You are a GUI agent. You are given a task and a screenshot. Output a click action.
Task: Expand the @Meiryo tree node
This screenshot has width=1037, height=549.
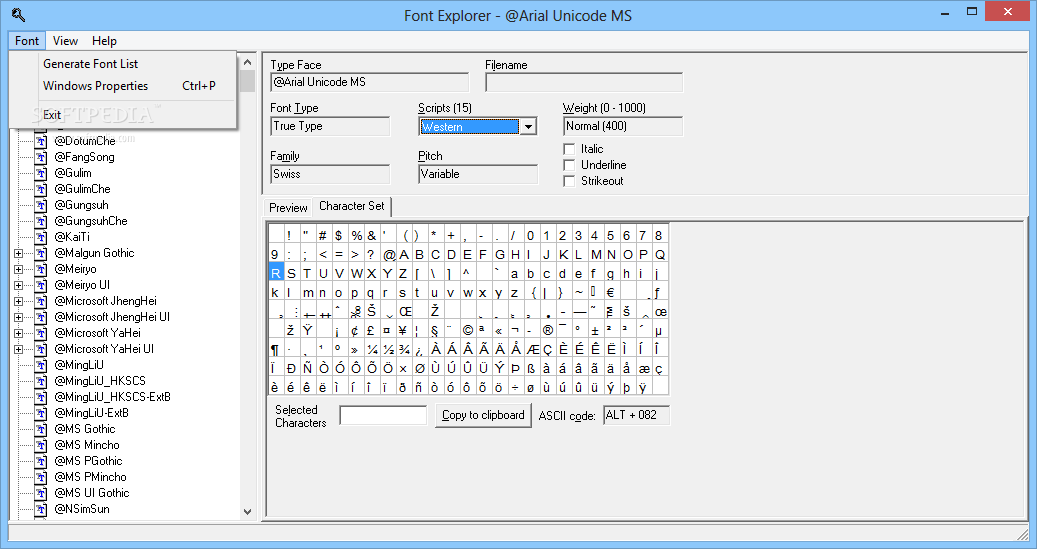19,269
